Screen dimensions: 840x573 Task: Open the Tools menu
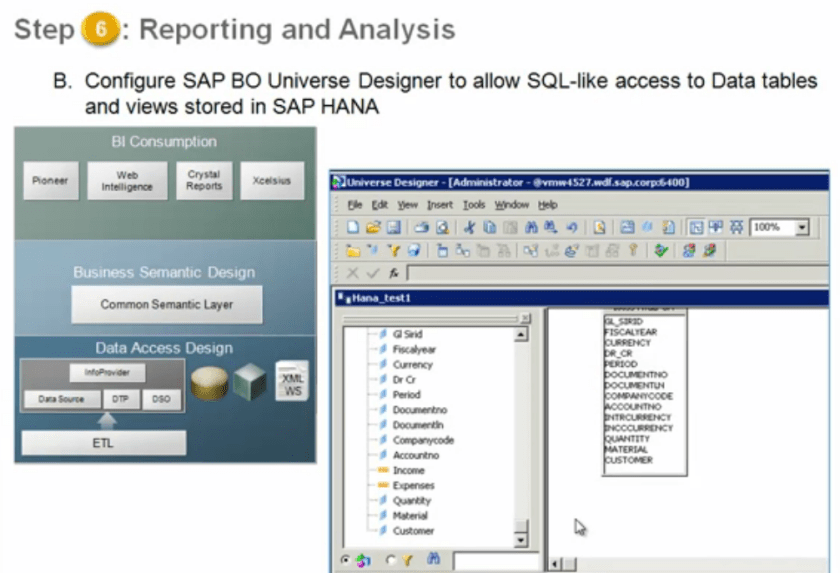point(474,204)
